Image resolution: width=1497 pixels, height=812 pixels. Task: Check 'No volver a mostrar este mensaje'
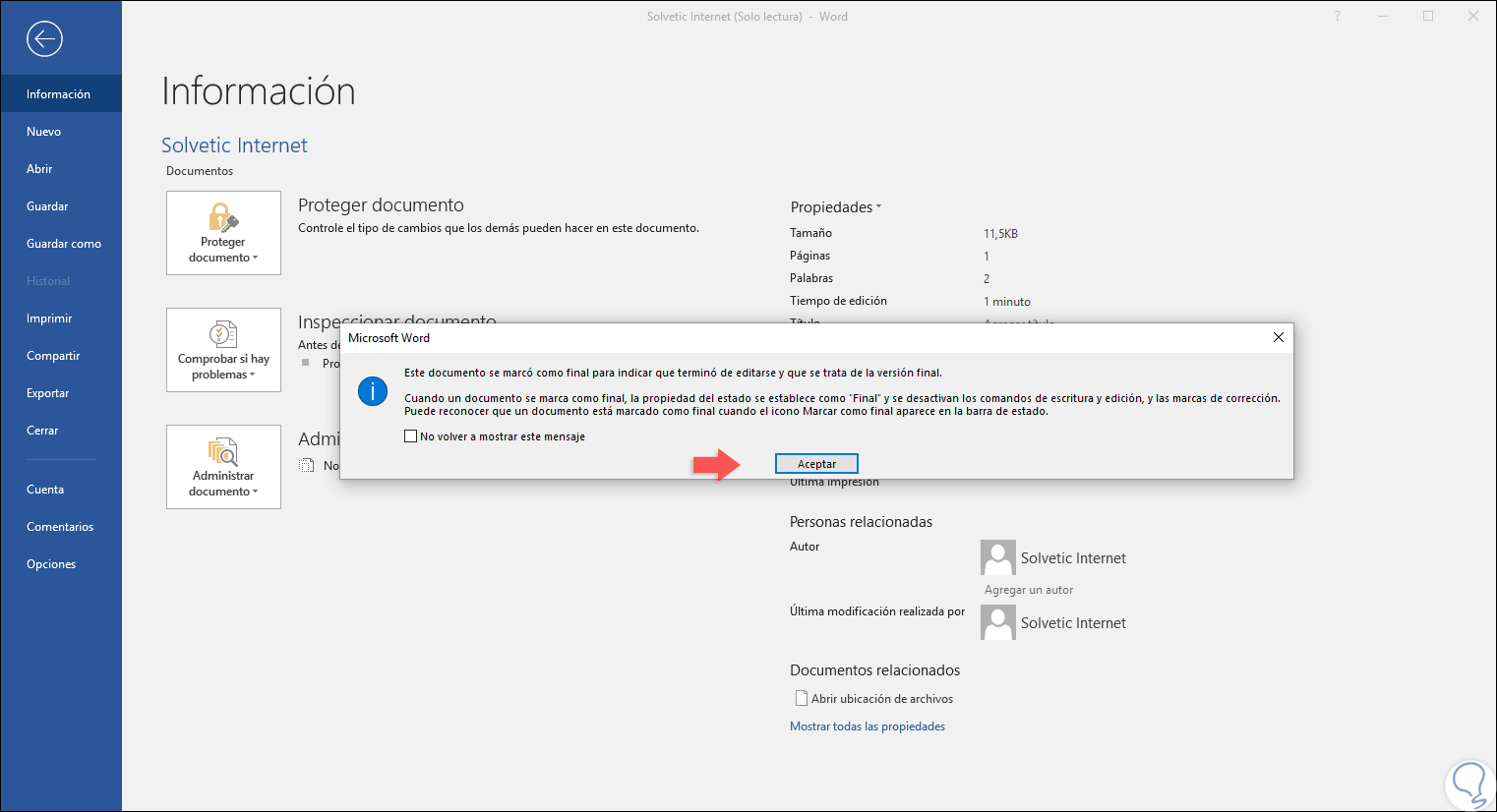pyautogui.click(x=411, y=436)
